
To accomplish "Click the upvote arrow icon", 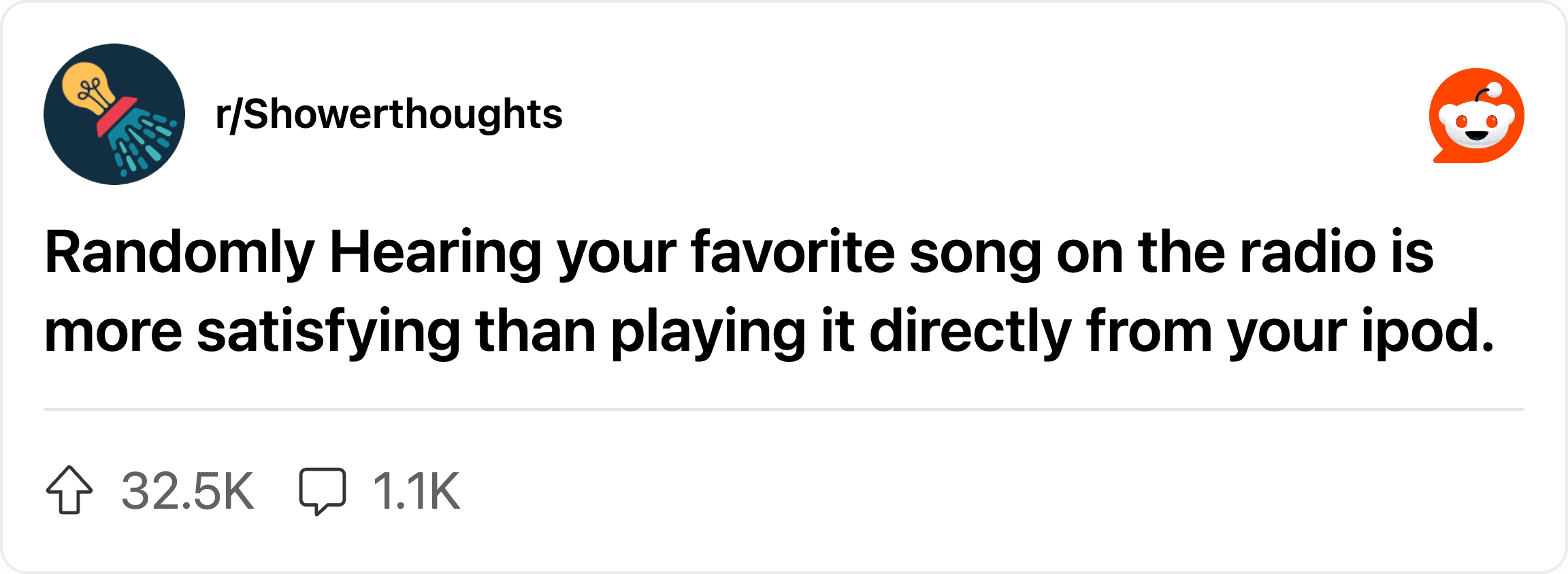I will click(x=69, y=490).
